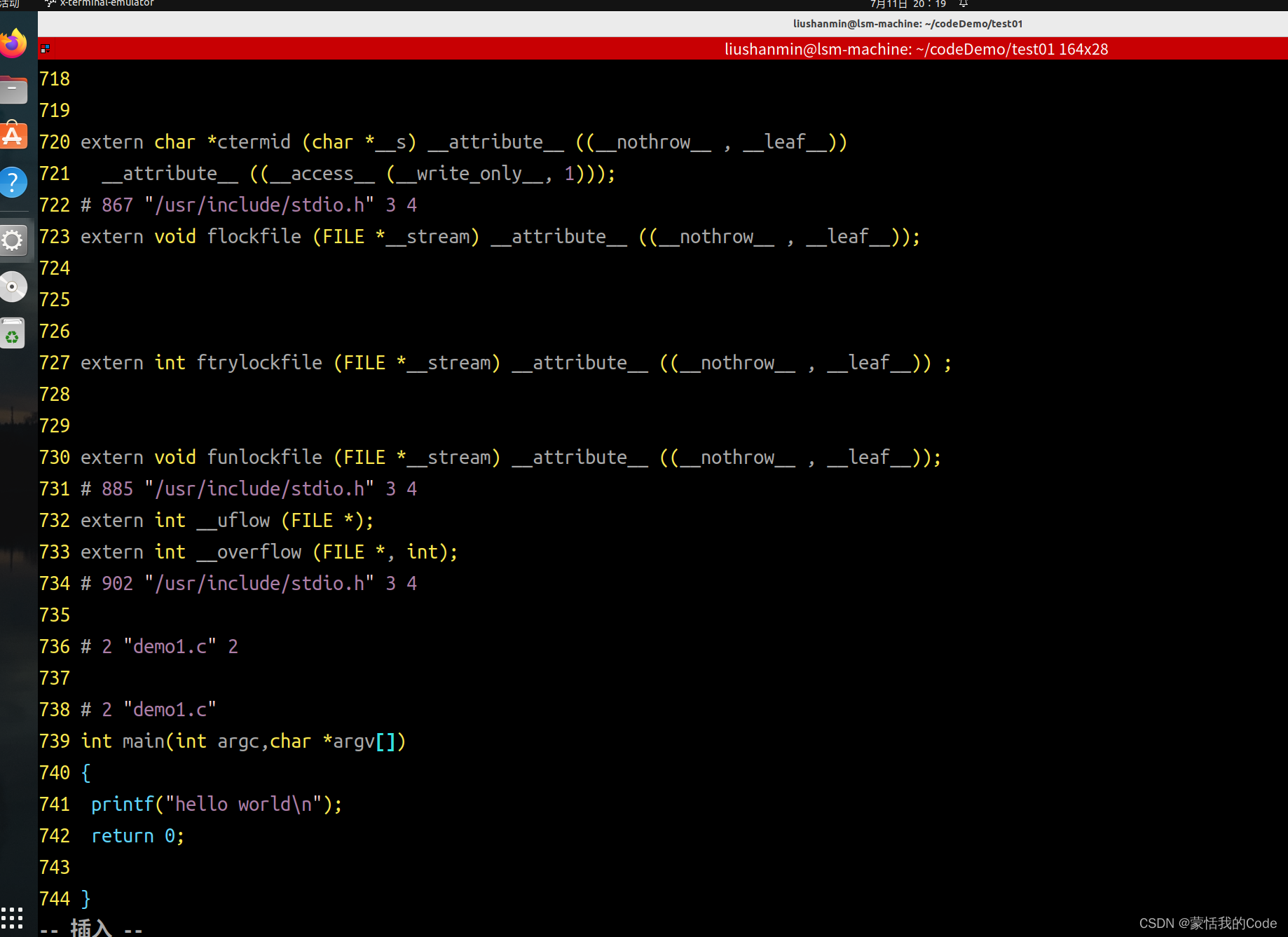Viewport: 1288px width, 937px height.
Task: Click number 885 on line 731
Action: 118,489
